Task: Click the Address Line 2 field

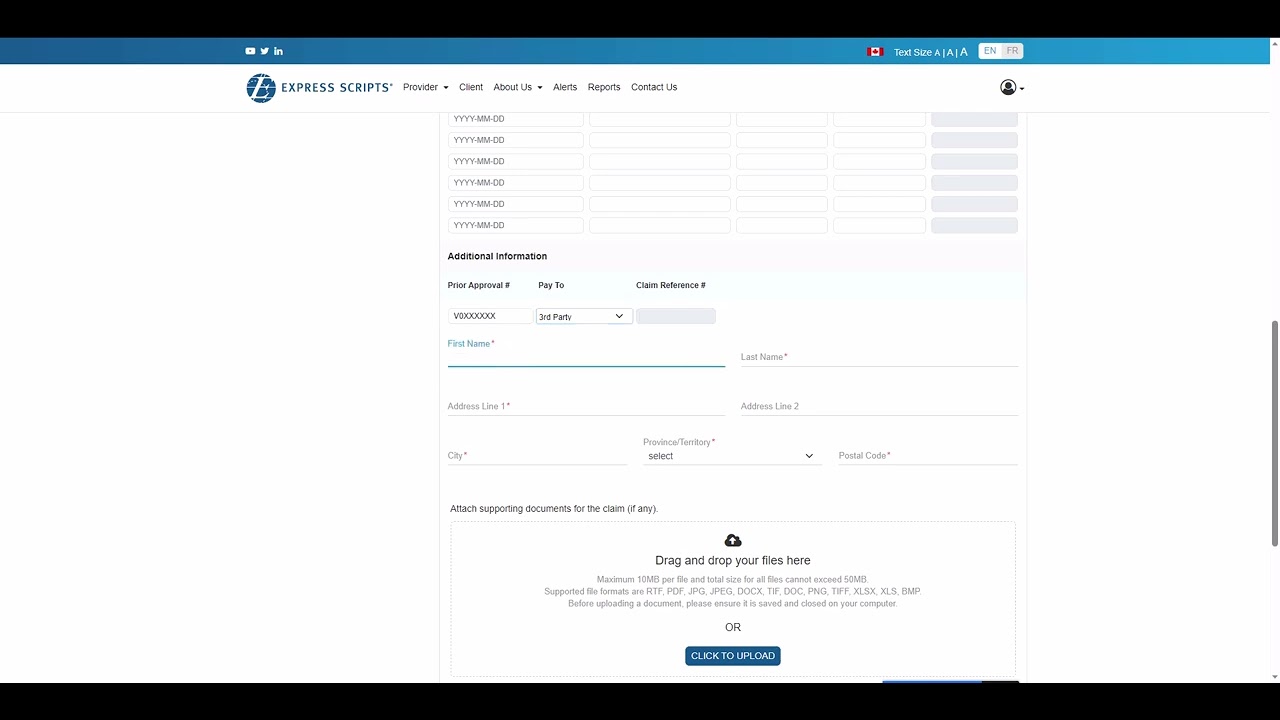Action: [879, 406]
